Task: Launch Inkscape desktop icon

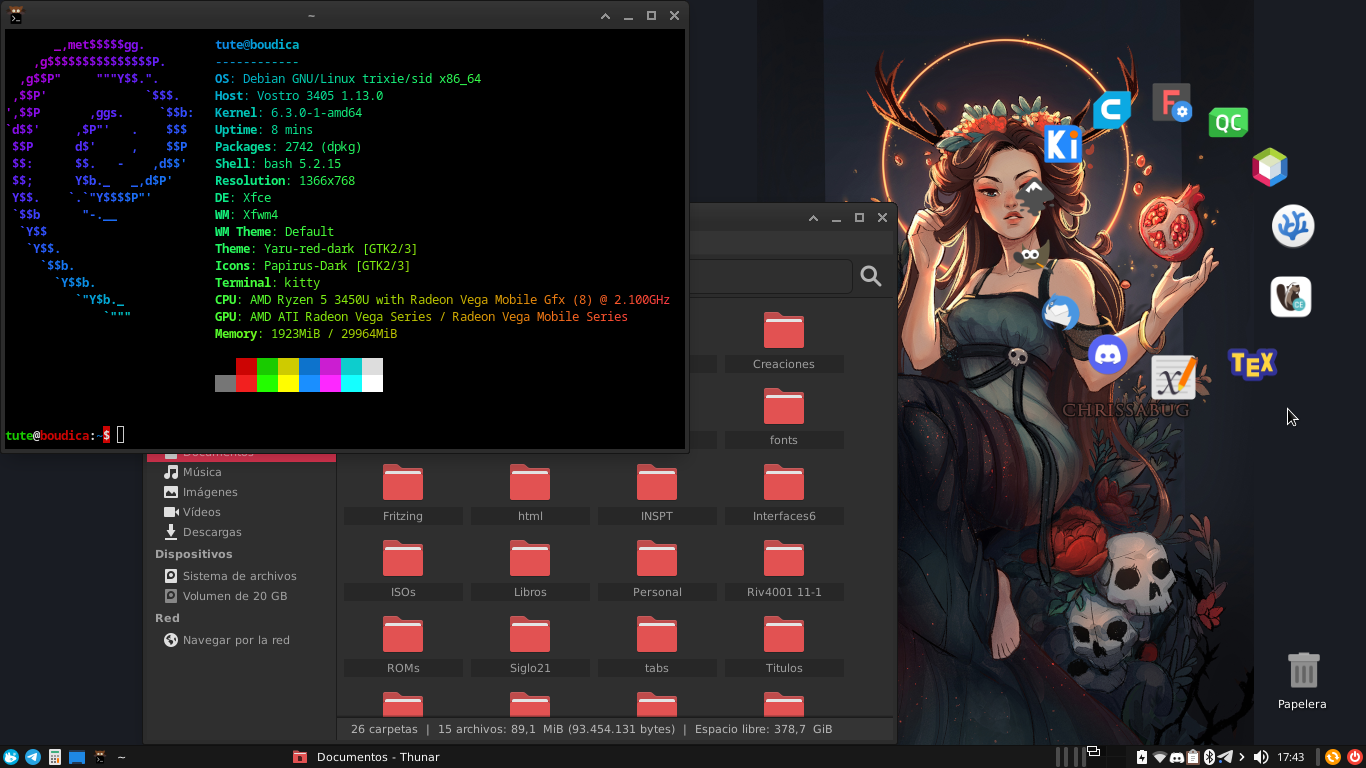Action: click(1035, 195)
